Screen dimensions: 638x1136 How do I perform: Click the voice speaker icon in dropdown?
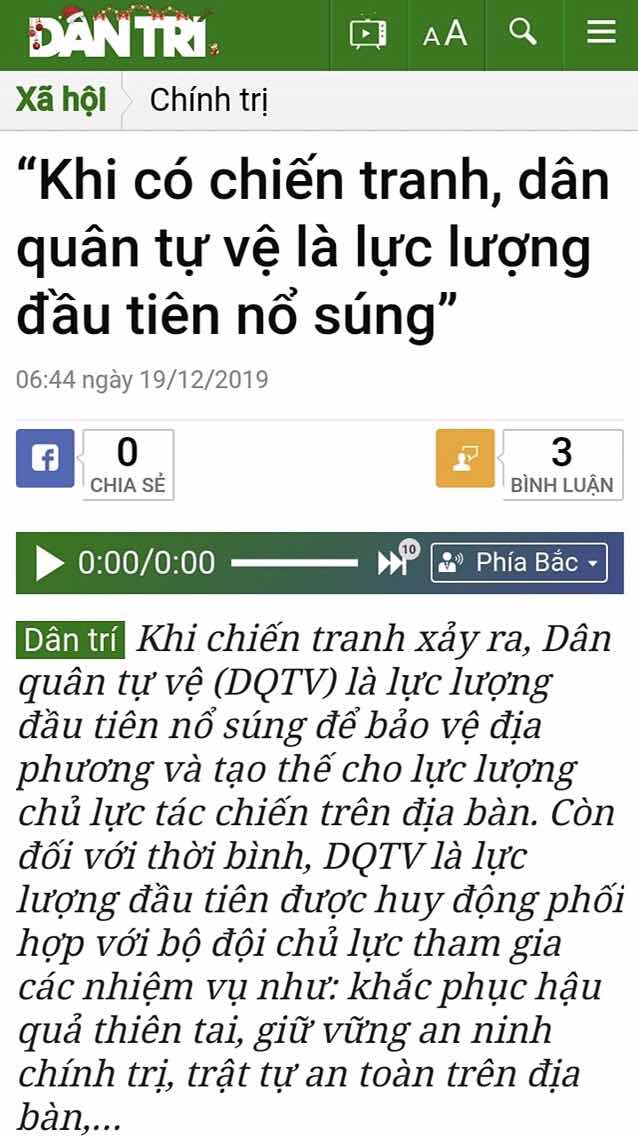click(x=451, y=563)
